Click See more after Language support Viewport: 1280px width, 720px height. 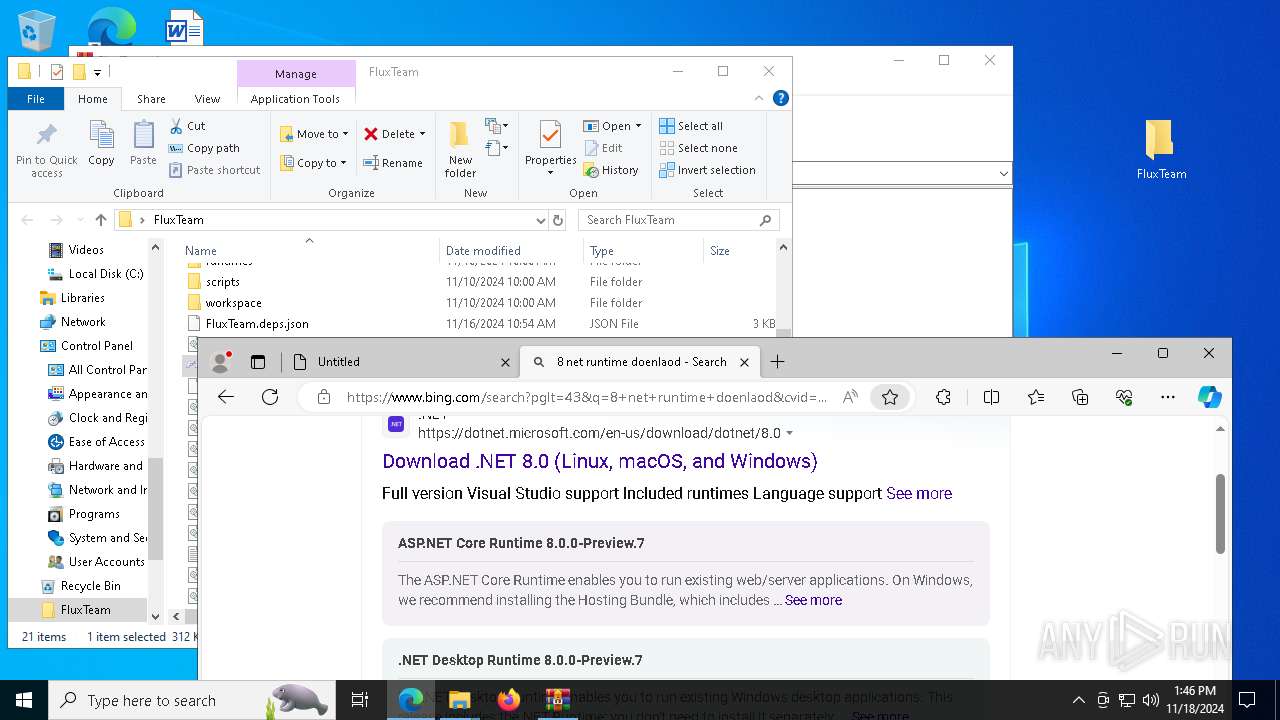click(x=919, y=493)
